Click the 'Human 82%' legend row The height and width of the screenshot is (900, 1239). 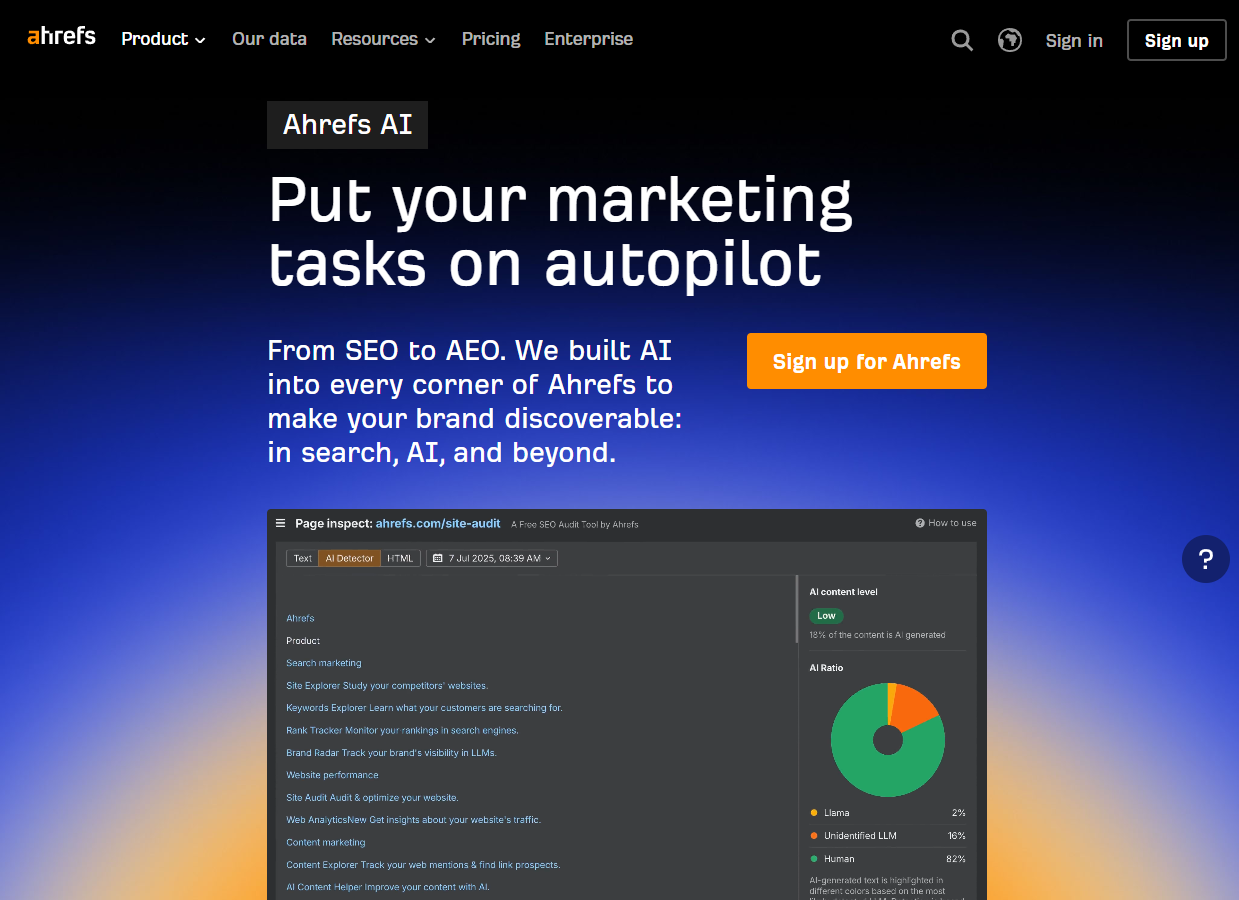point(888,858)
